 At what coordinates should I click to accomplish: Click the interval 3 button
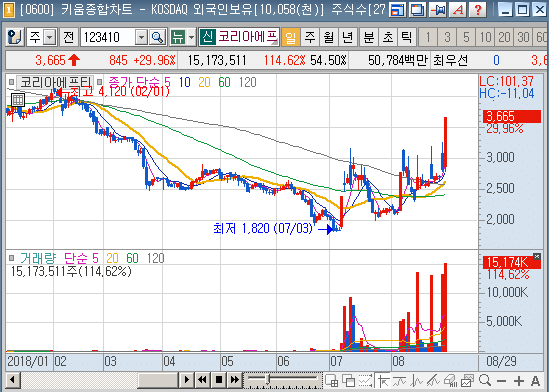[x=447, y=37]
